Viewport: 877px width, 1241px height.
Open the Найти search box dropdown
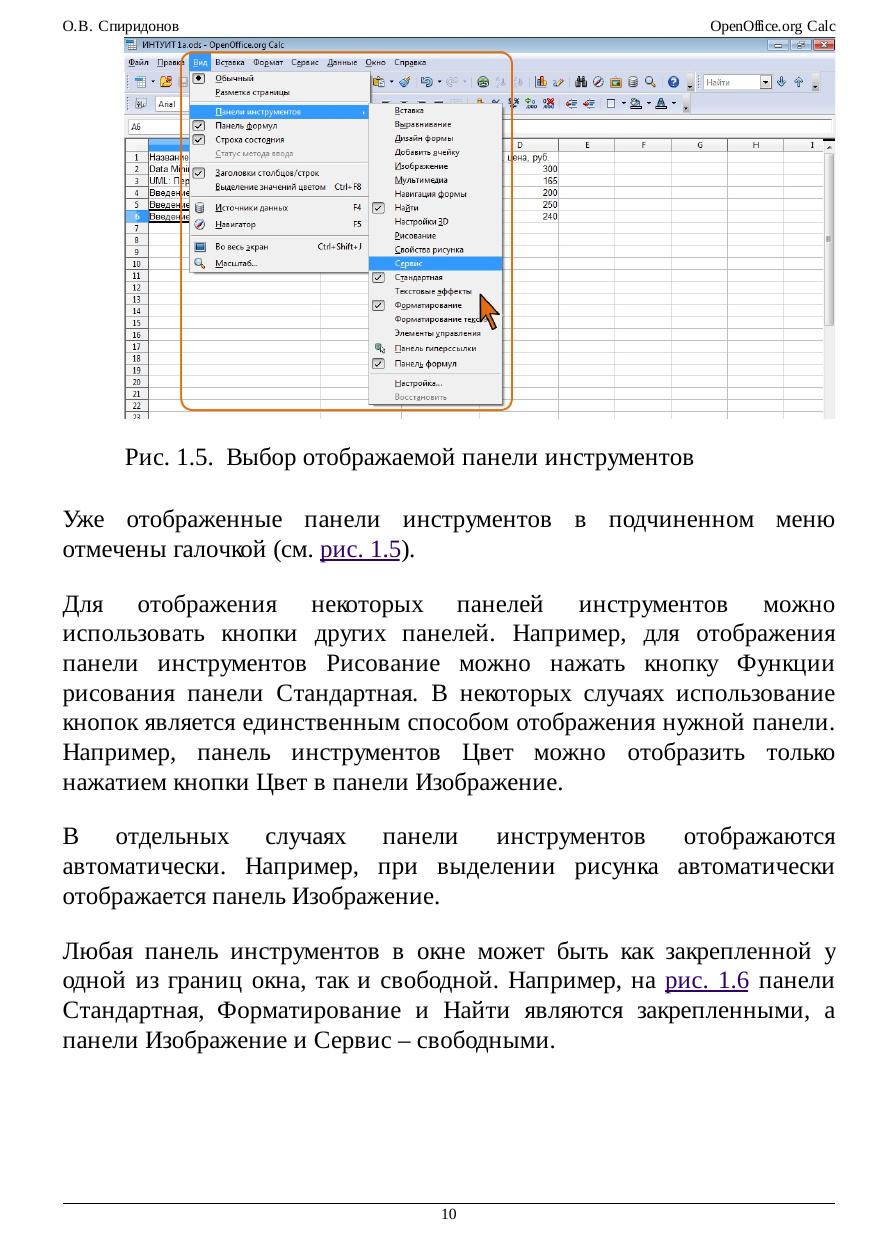(766, 82)
